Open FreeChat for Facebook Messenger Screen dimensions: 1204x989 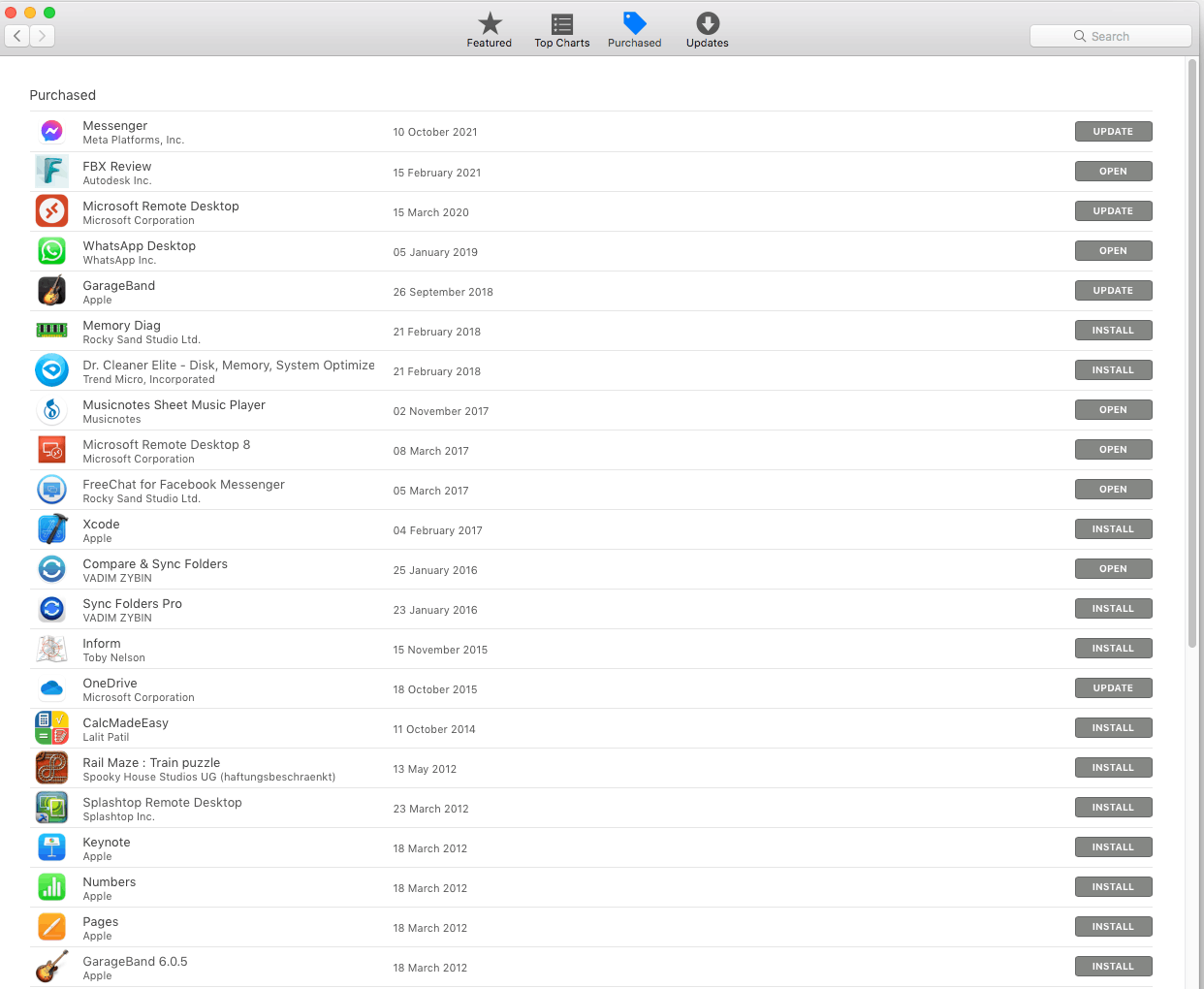click(x=1113, y=489)
